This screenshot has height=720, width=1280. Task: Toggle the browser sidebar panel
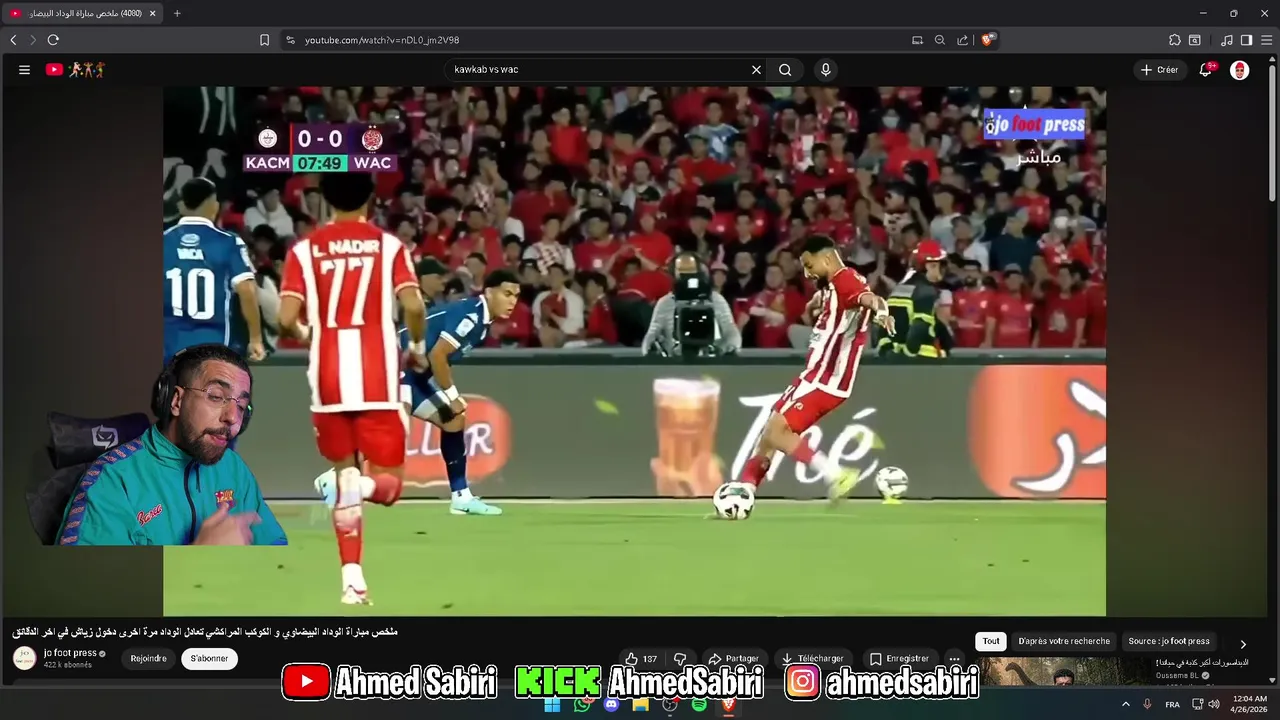click(x=1246, y=40)
